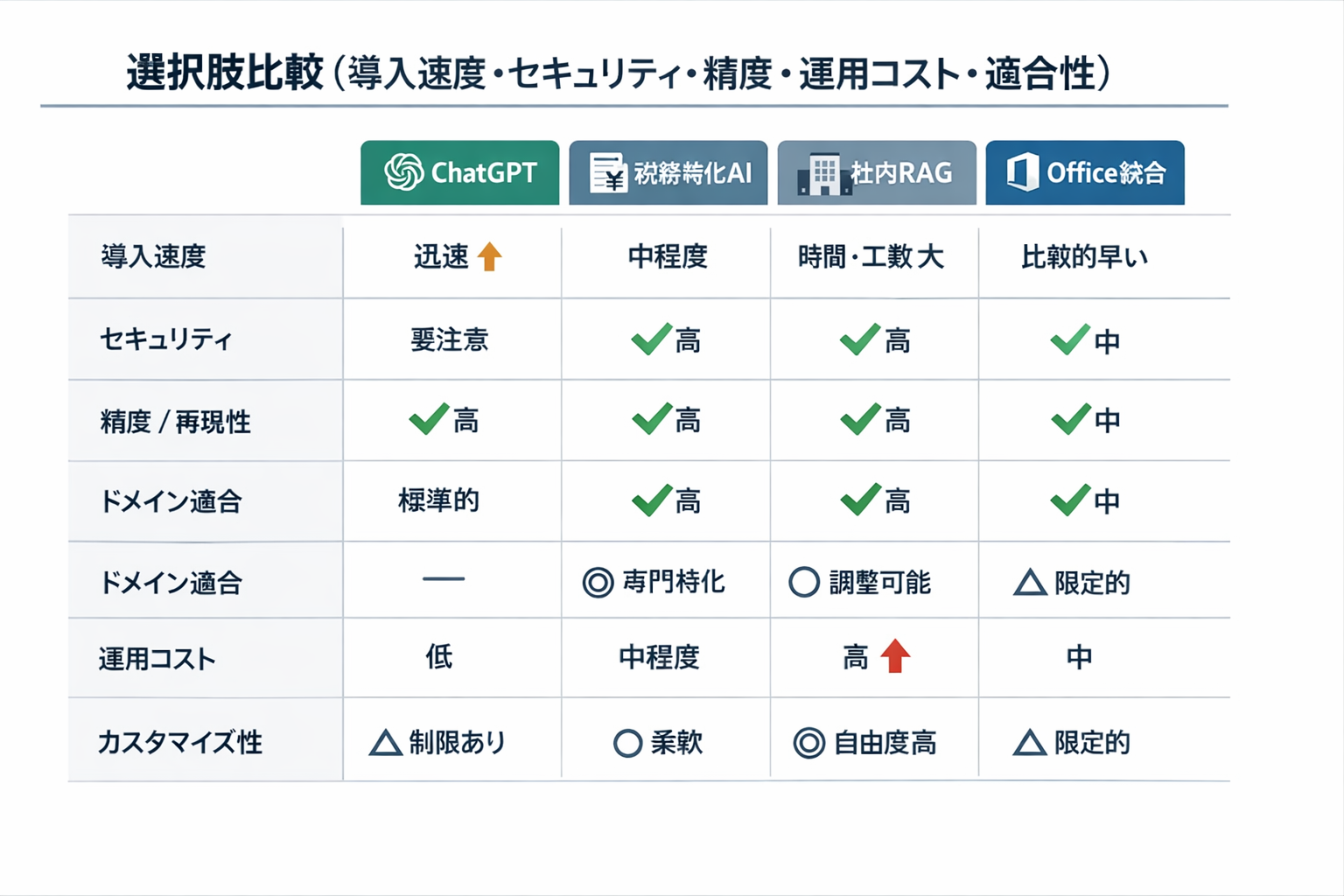The width and height of the screenshot is (1344, 896).
Task: Click ドメイン適合 label in the 標準的 row
Action: 171,501
